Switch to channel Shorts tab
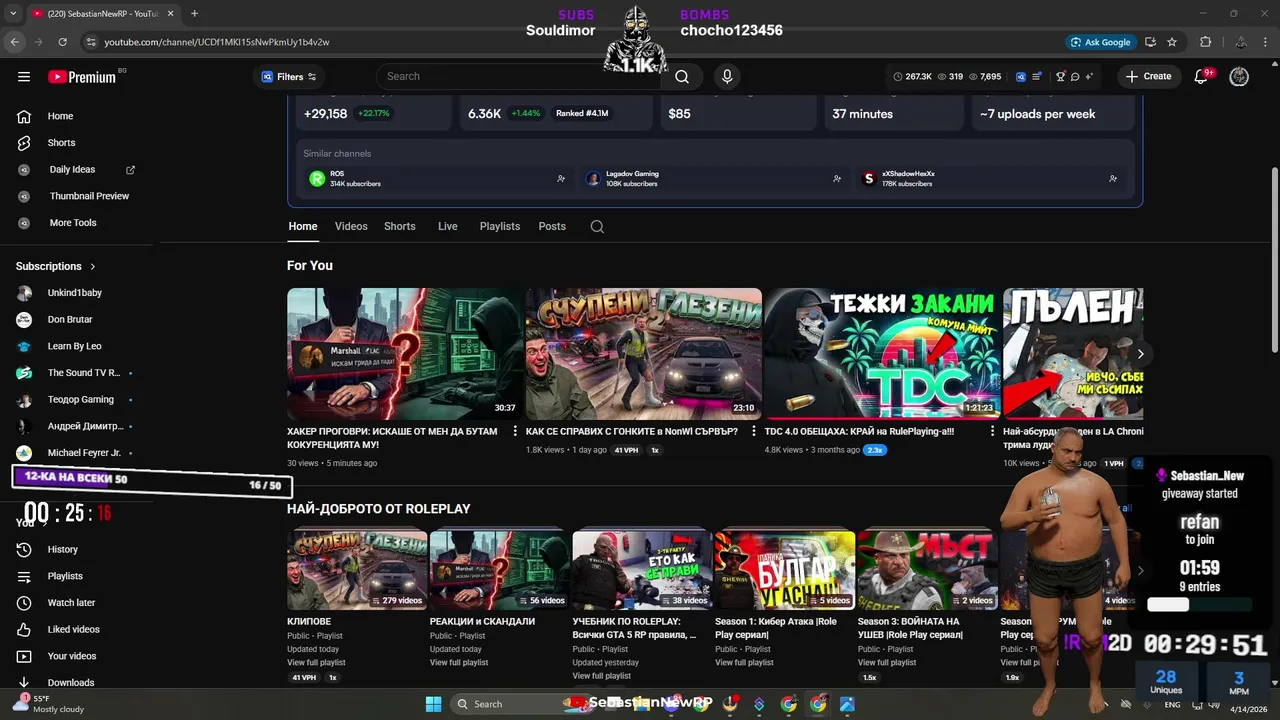Image resolution: width=1280 pixels, height=720 pixels. pyautogui.click(x=400, y=227)
